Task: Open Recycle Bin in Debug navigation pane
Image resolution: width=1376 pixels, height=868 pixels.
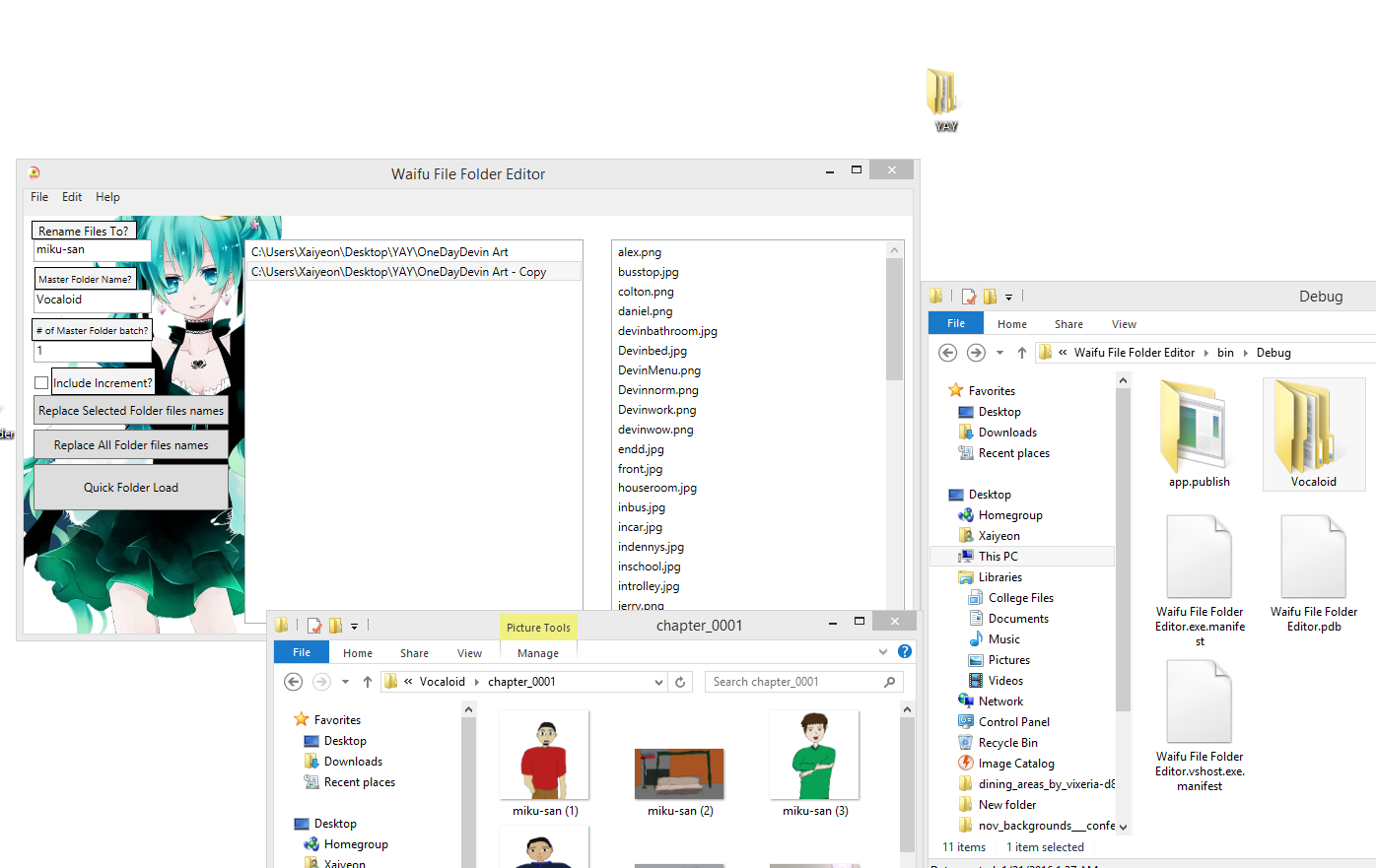Action: [x=1007, y=743]
